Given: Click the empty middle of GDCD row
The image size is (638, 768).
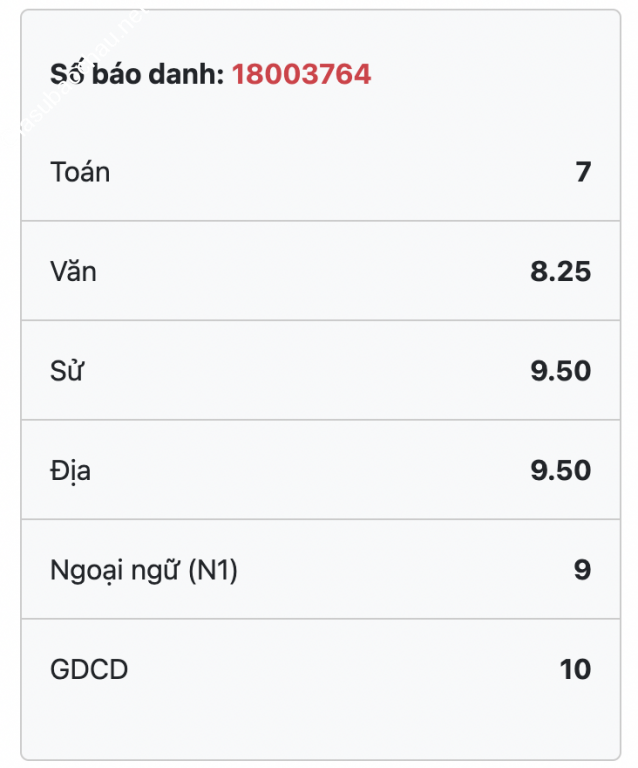Looking at the screenshot, I should [x=321, y=669].
